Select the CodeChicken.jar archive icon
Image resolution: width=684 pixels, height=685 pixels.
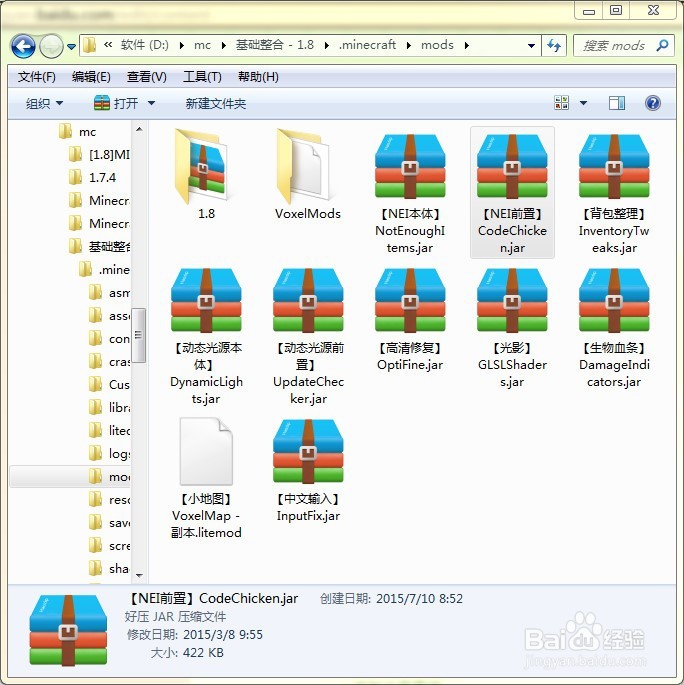point(512,166)
